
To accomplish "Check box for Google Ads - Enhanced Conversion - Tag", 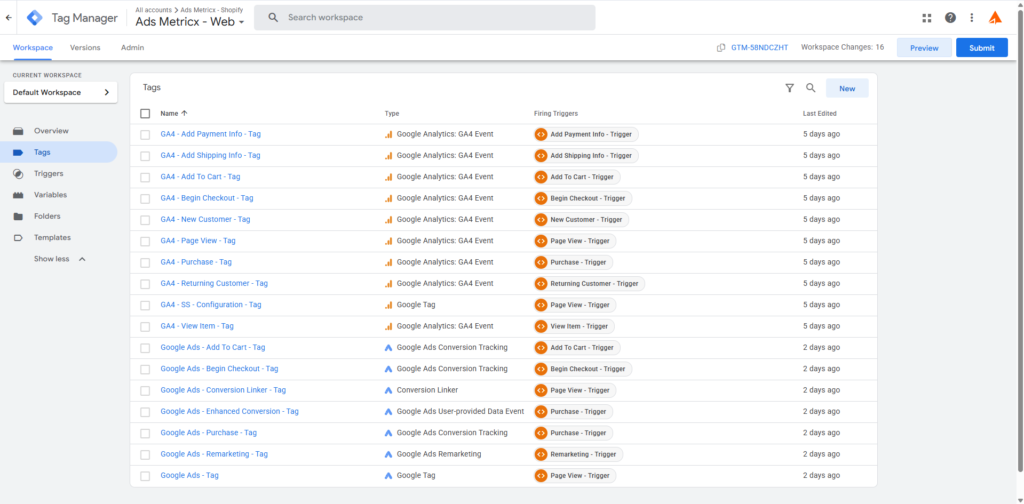I will [145, 412].
